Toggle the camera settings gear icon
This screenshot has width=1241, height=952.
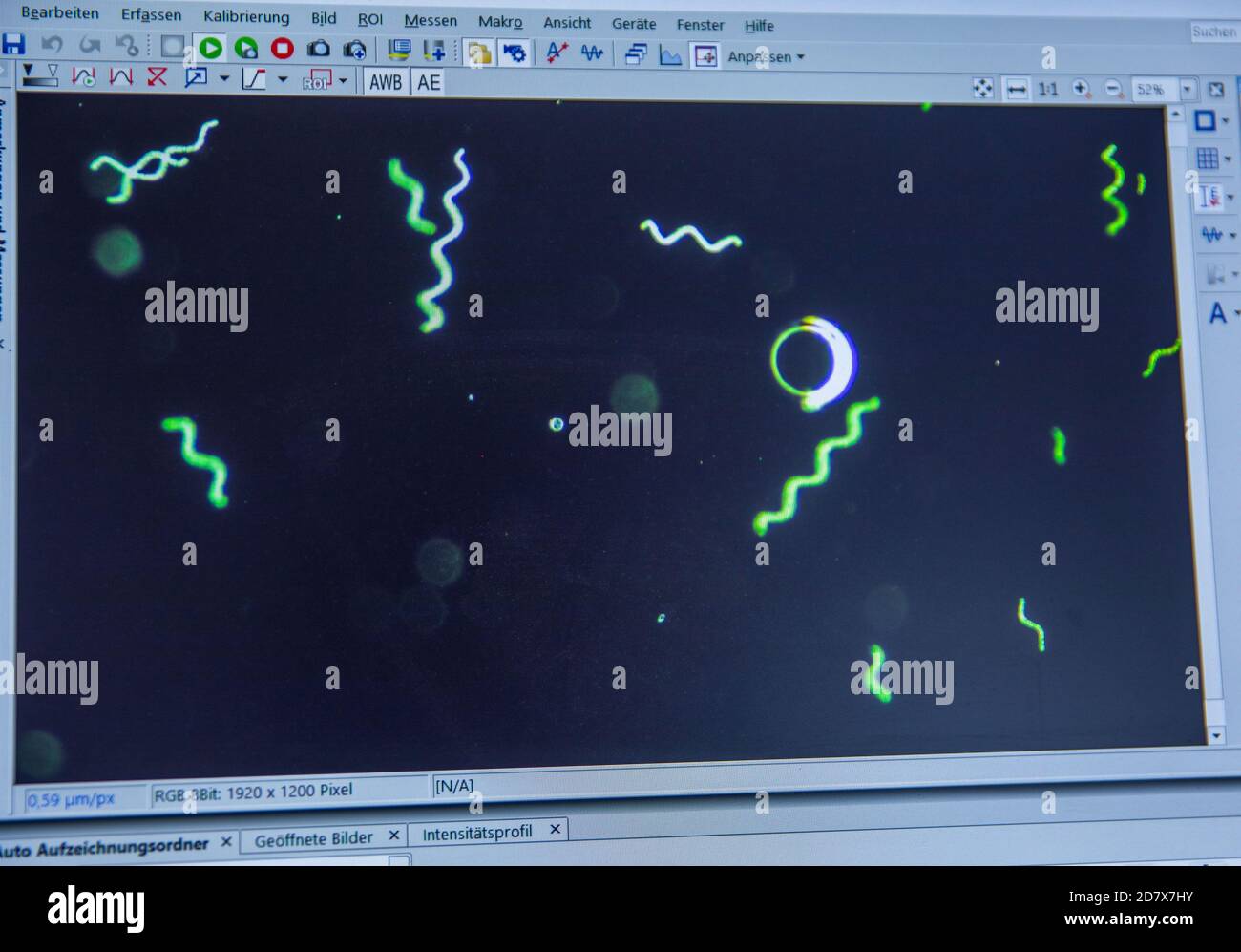[x=515, y=53]
